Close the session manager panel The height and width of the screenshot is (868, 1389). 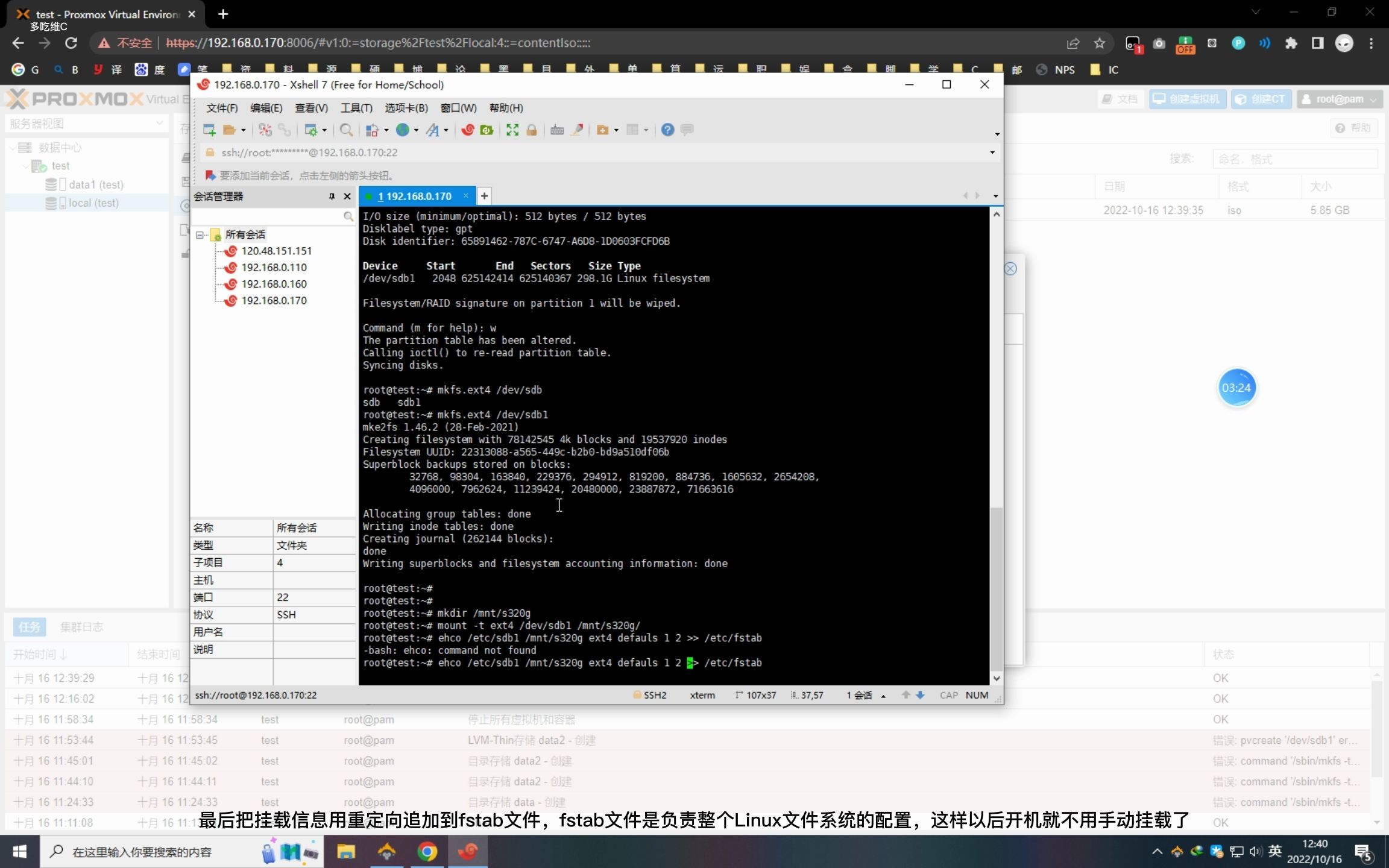click(x=347, y=197)
